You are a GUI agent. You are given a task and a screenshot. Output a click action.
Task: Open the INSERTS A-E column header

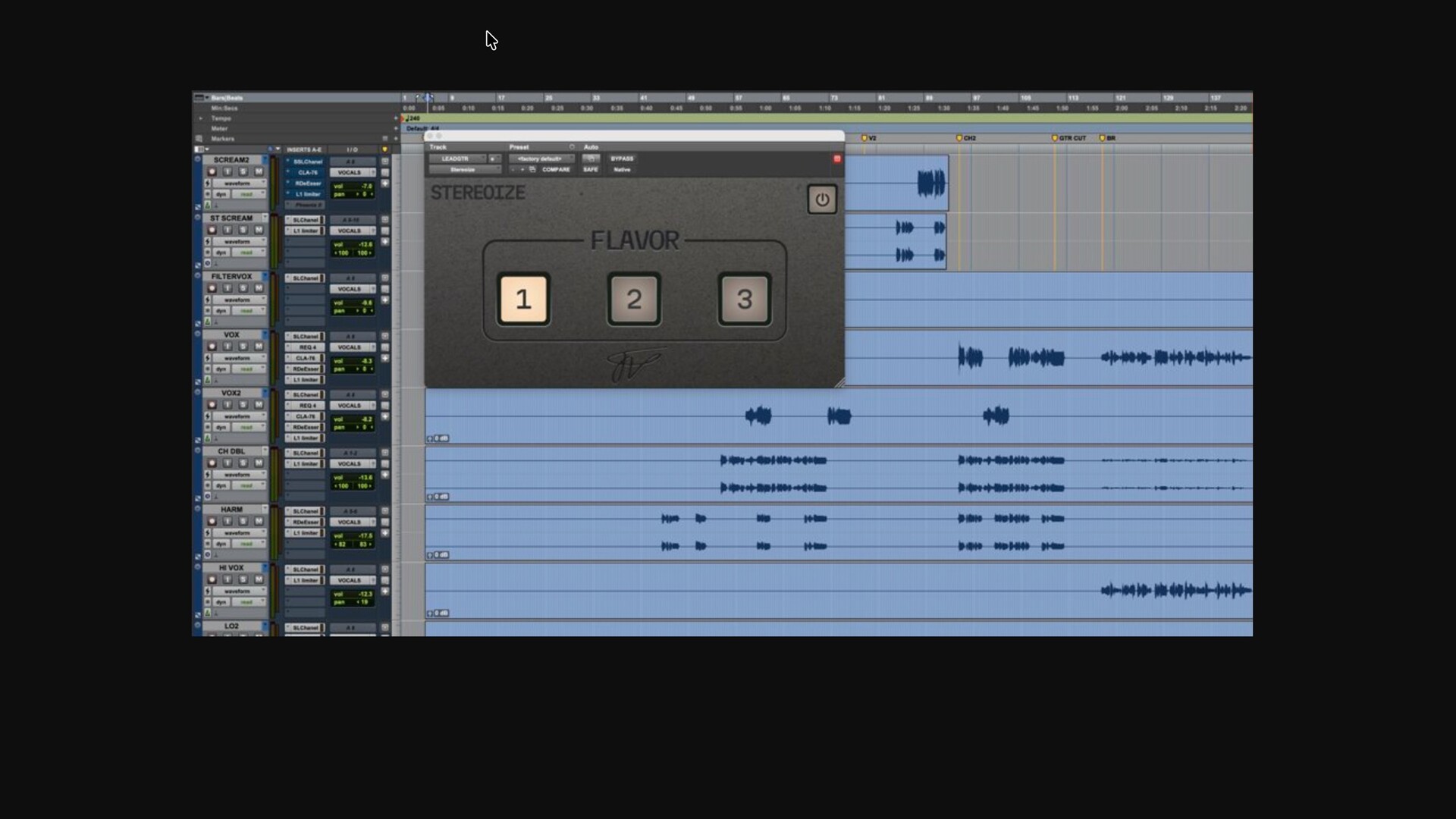coord(303,149)
